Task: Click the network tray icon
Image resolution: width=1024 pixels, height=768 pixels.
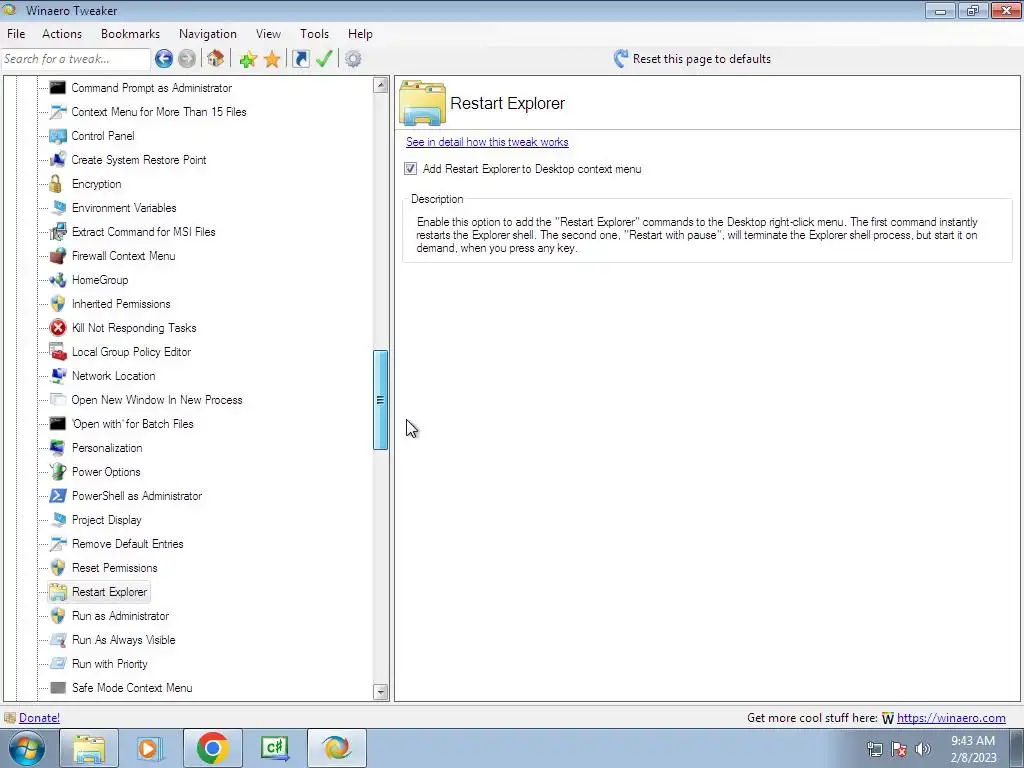Action: [x=874, y=749]
